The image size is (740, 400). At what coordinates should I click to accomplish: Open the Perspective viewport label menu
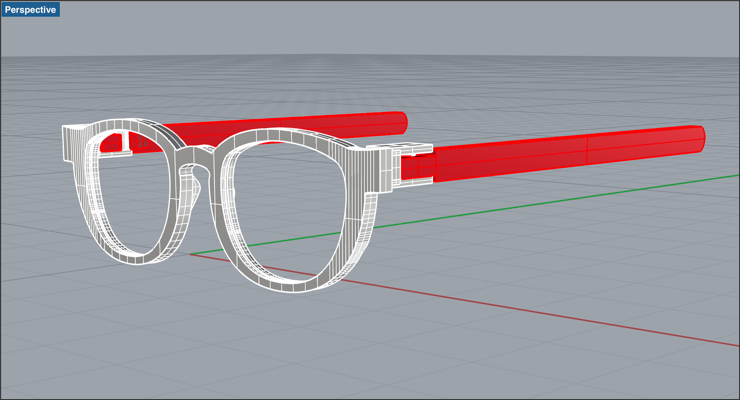click(30, 9)
